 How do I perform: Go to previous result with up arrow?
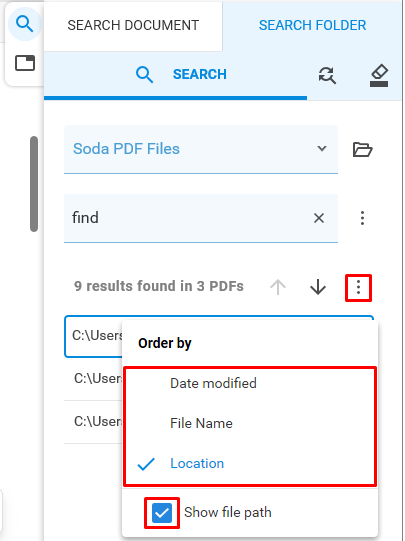coord(278,287)
